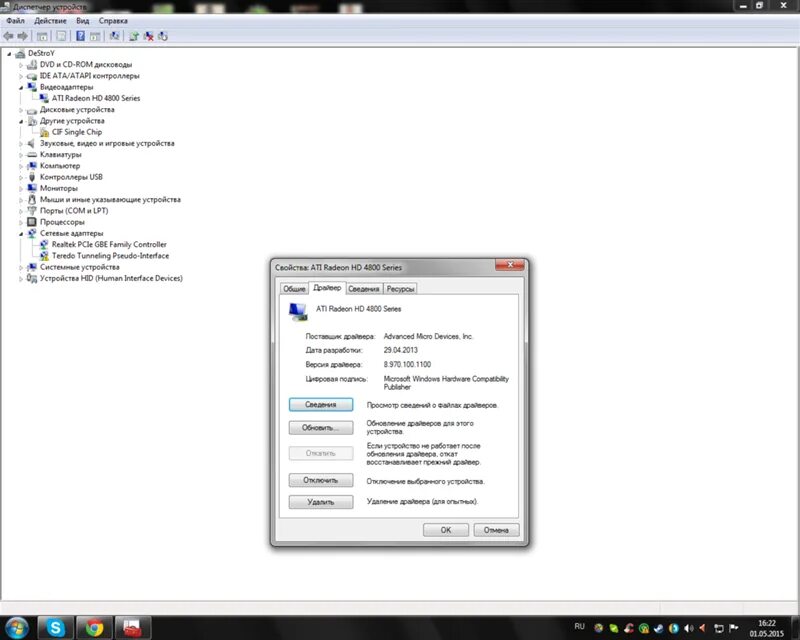Select the CIF Single Chip device
This screenshot has width=800, height=640.
tap(77, 132)
